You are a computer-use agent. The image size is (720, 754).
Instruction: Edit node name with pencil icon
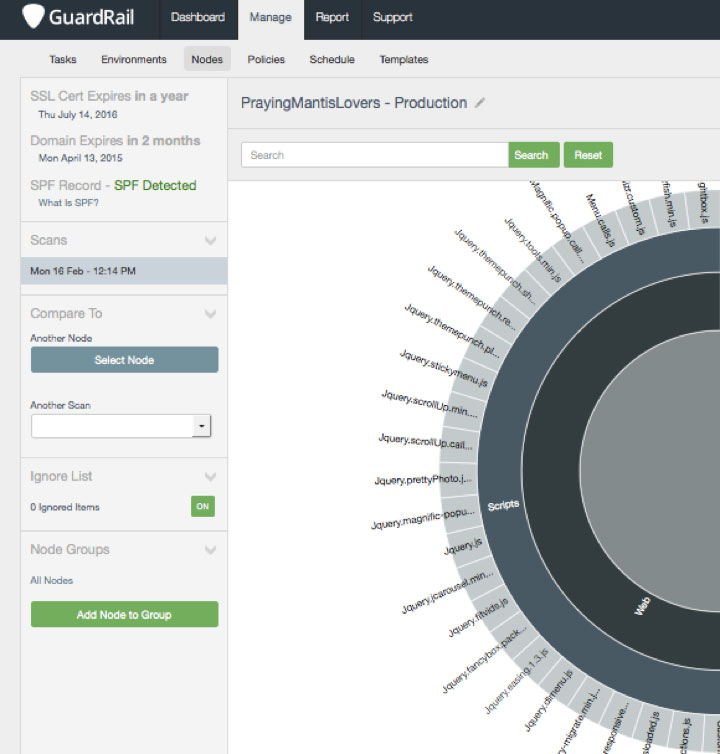(x=480, y=103)
